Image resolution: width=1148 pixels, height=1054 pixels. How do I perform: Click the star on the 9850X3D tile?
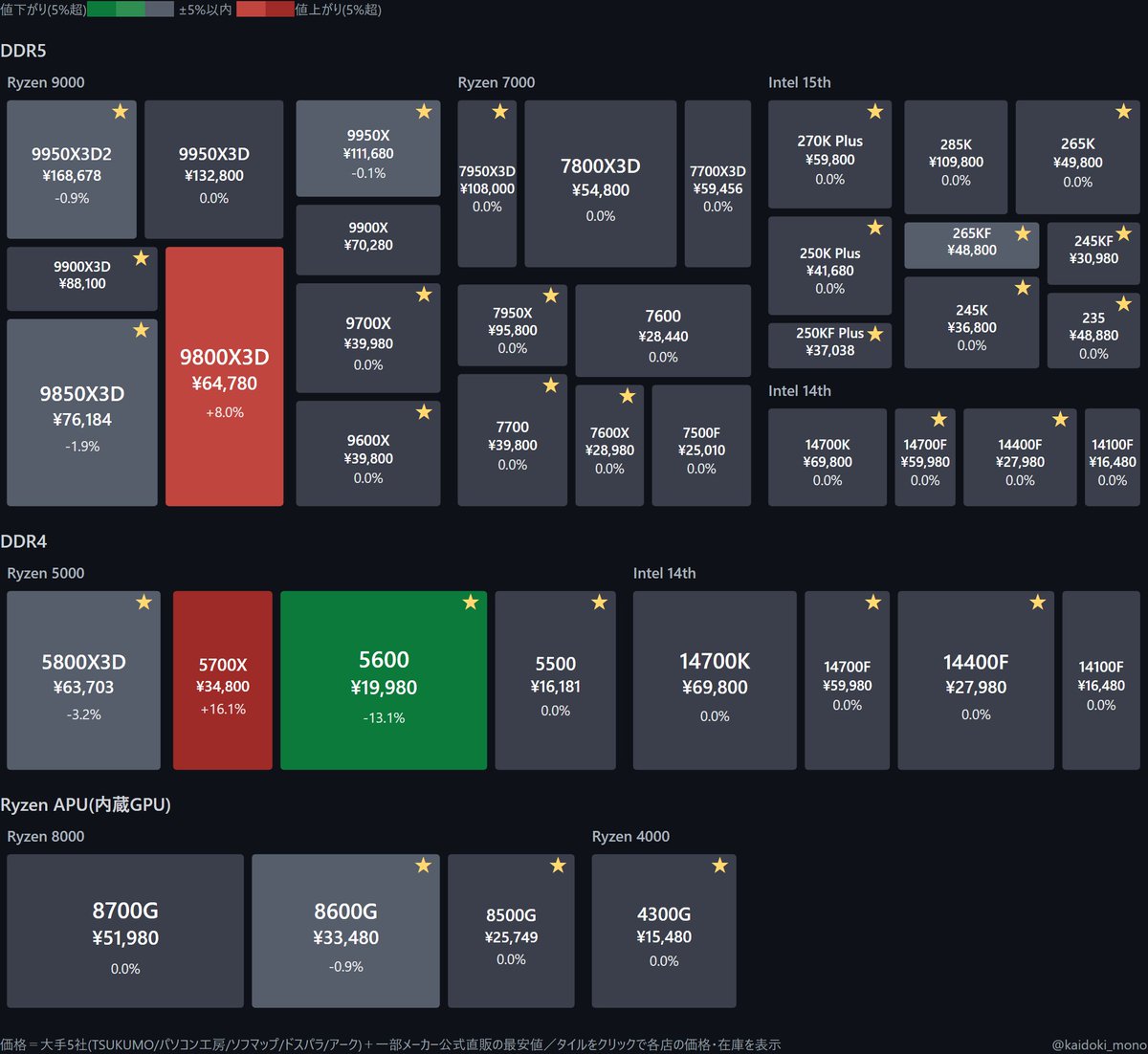(141, 330)
